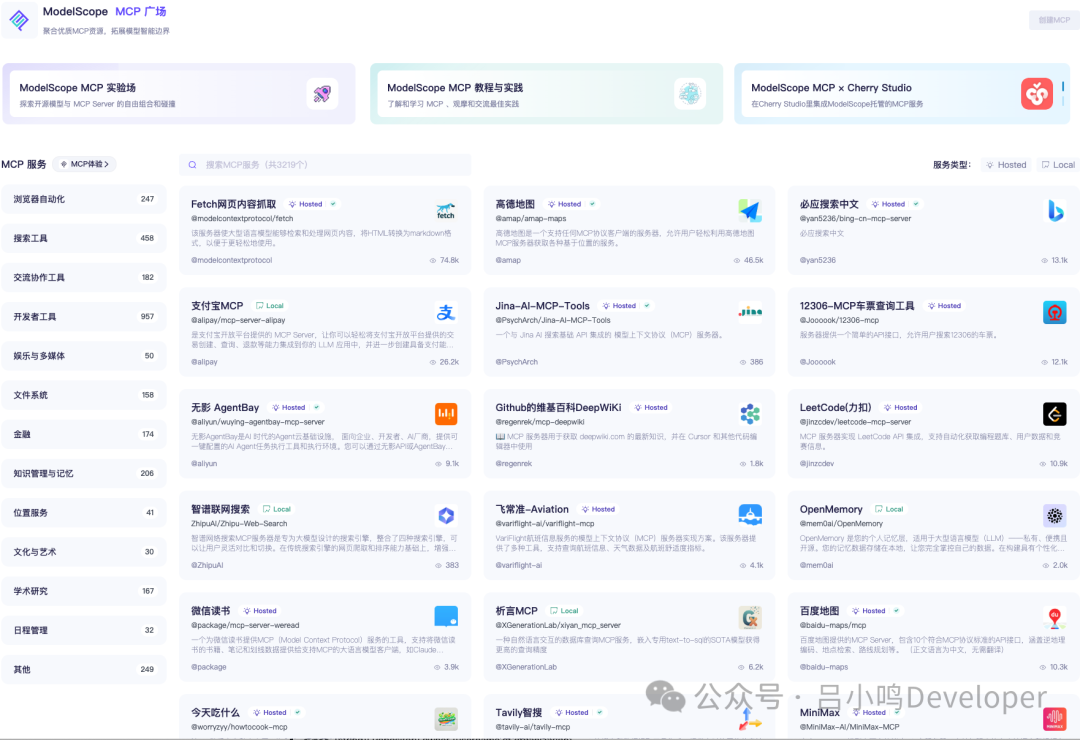The width and height of the screenshot is (1080, 740).
Task: Click the orange 无影 AgentBay logo
Action: point(446,414)
